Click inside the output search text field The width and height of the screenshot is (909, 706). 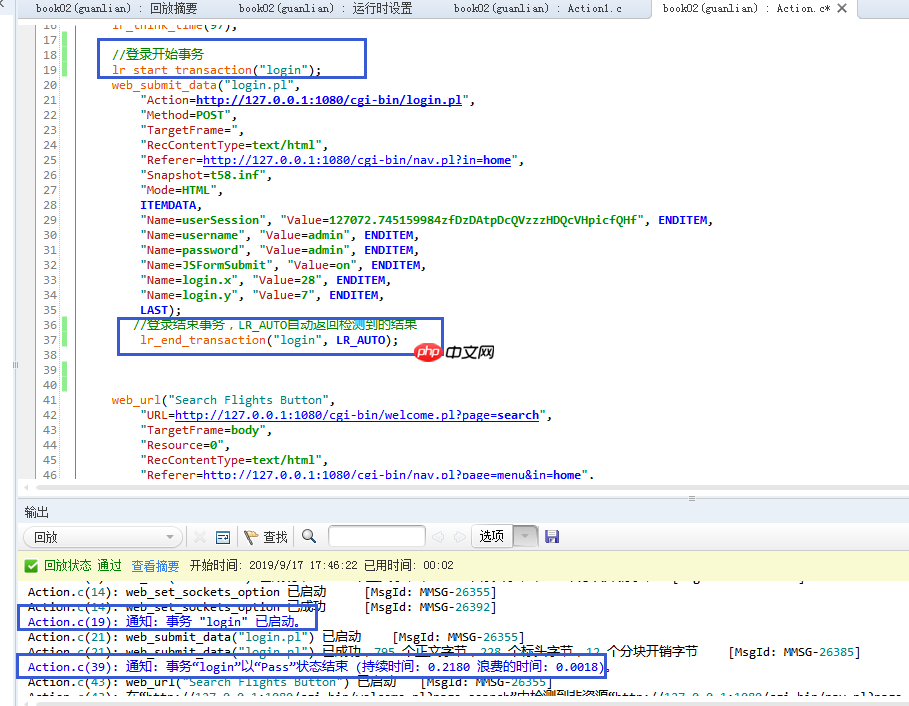377,536
